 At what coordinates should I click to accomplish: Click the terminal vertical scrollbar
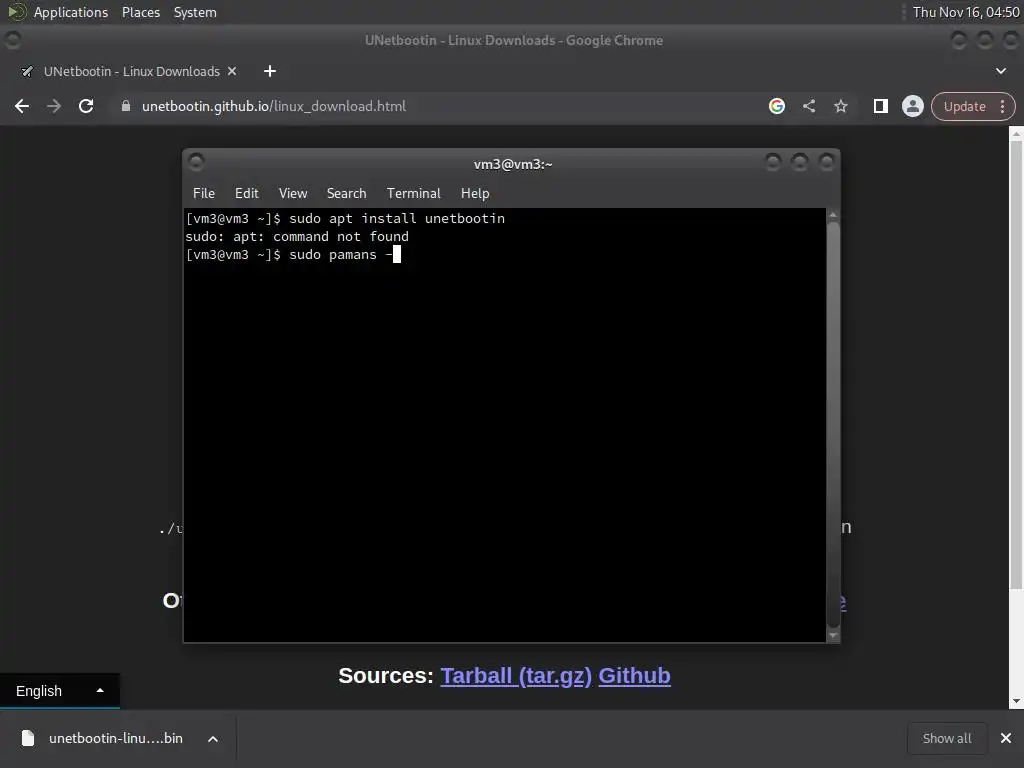click(x=833, y=424)
